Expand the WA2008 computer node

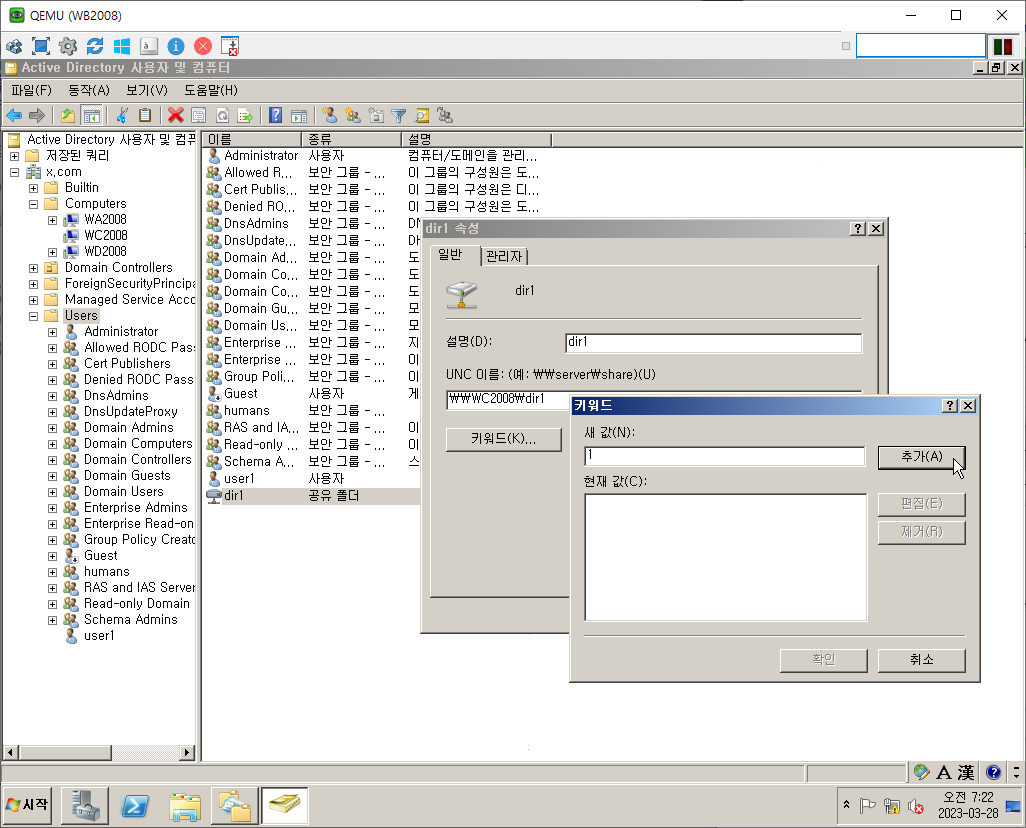(x=52, y=221)
